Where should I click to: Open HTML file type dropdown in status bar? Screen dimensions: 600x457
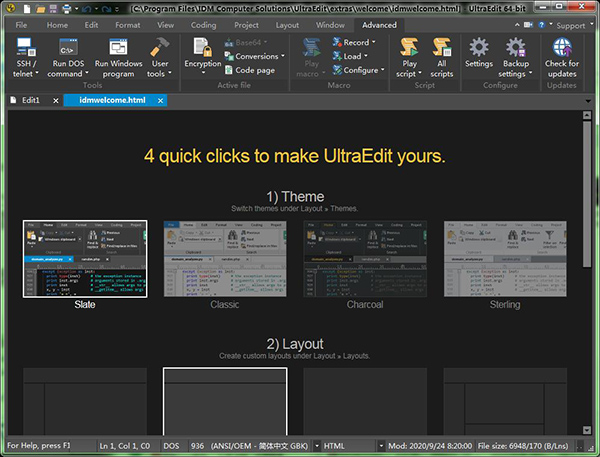coord(381,446)
